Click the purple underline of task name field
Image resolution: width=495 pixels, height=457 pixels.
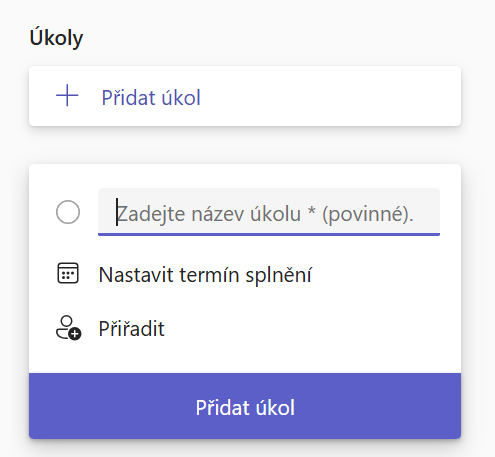[x=269, y=234]
